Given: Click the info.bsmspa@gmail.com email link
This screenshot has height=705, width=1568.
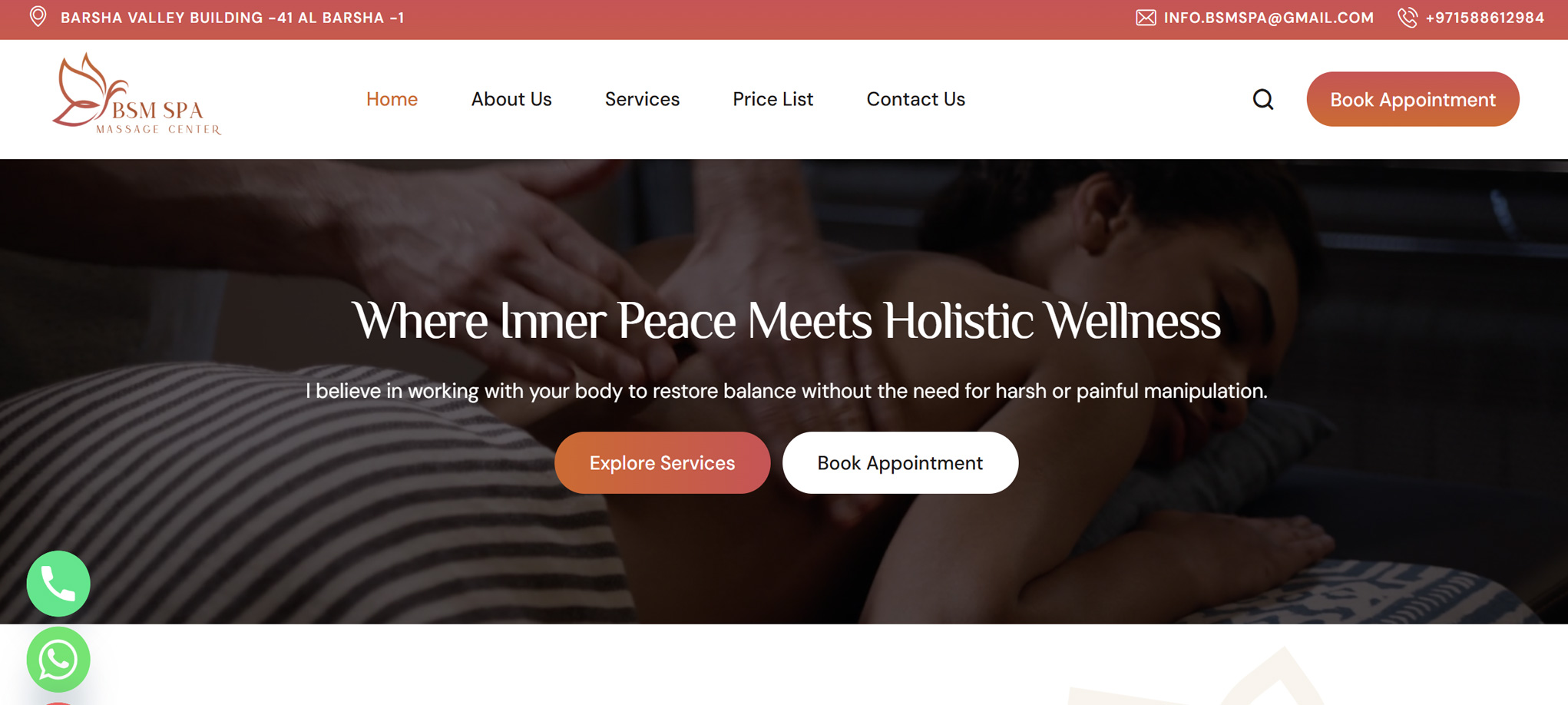Looking at the screenshot, I should [x=1269, y=18].
